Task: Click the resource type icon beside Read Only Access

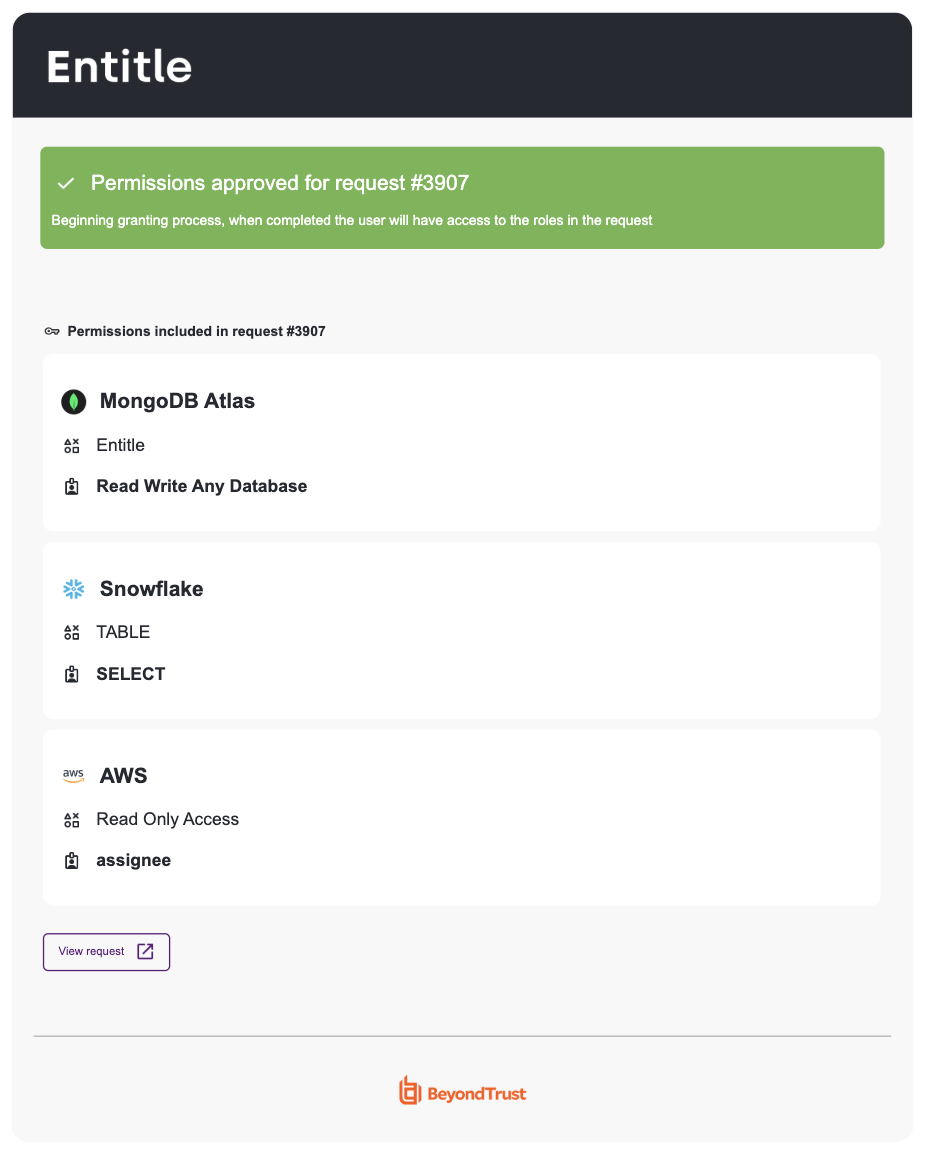Action: (71, 820)
